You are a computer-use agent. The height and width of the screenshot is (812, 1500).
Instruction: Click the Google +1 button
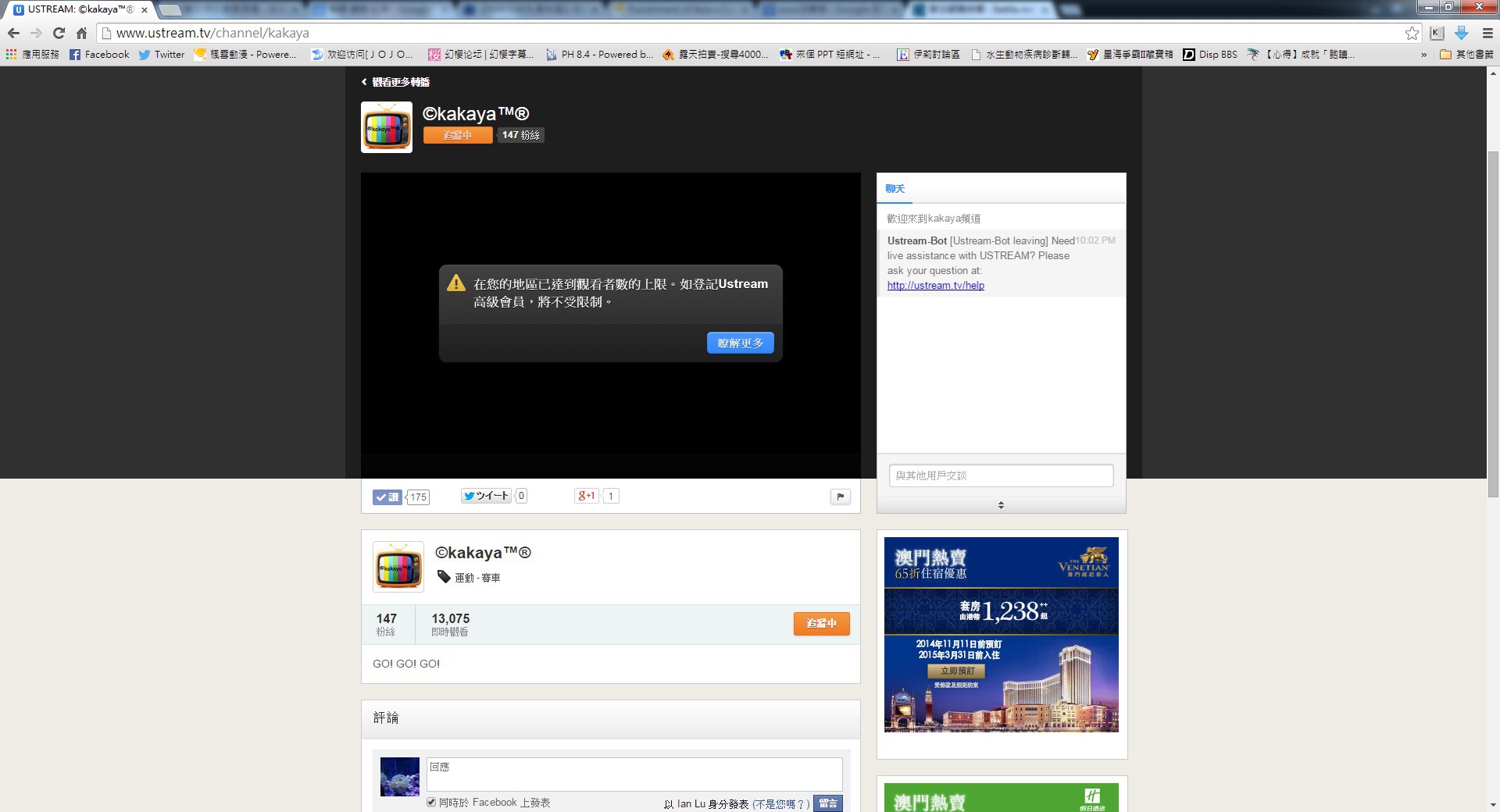tap(586, 496)
